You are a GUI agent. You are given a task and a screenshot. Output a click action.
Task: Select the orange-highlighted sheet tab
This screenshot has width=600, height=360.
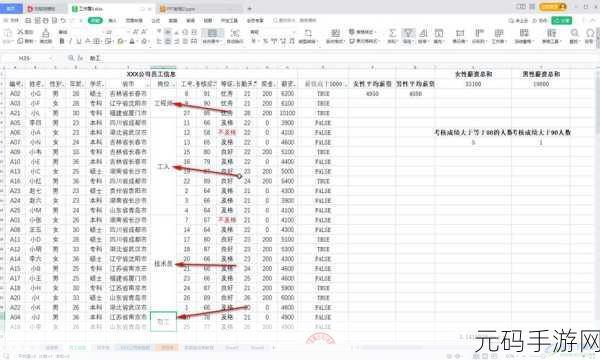[167, 348]
